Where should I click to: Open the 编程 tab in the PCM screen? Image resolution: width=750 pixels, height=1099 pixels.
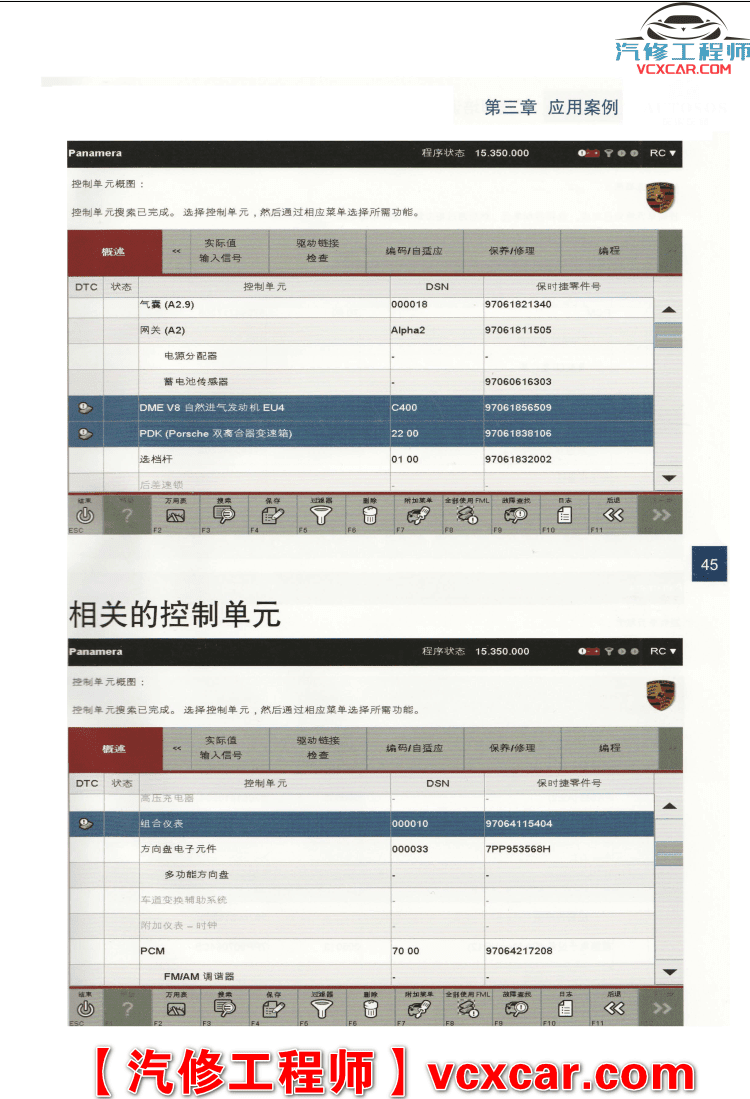(610, 748)
